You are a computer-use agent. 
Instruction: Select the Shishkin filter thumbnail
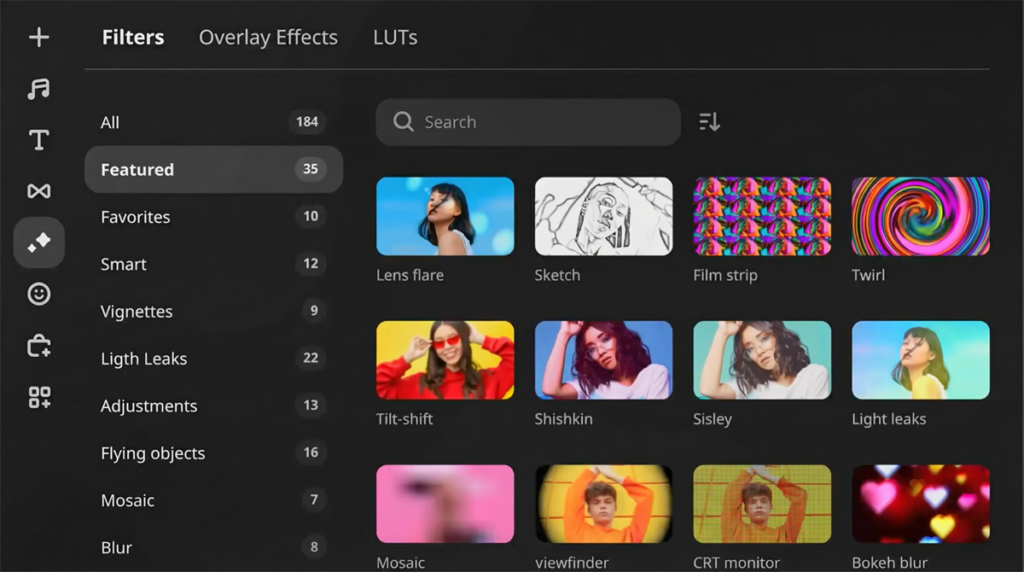[603, 360]
